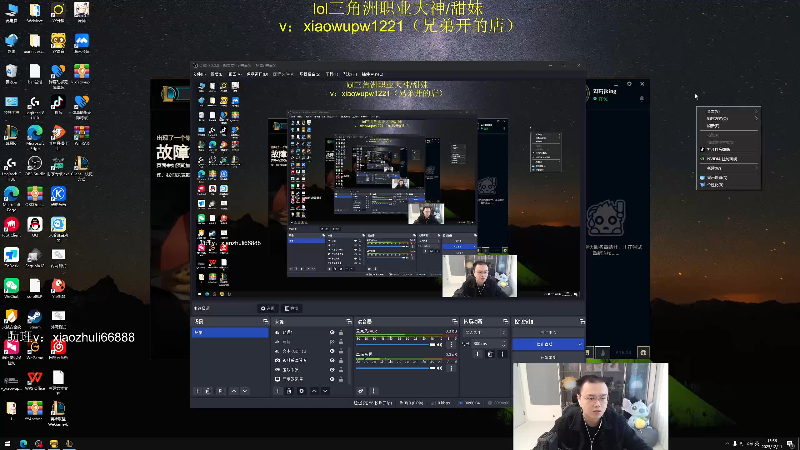This screenshot has height=450, width=800.
Task: Open the blue mountain-logo app shortcut
Action: [x=82, y=43]
